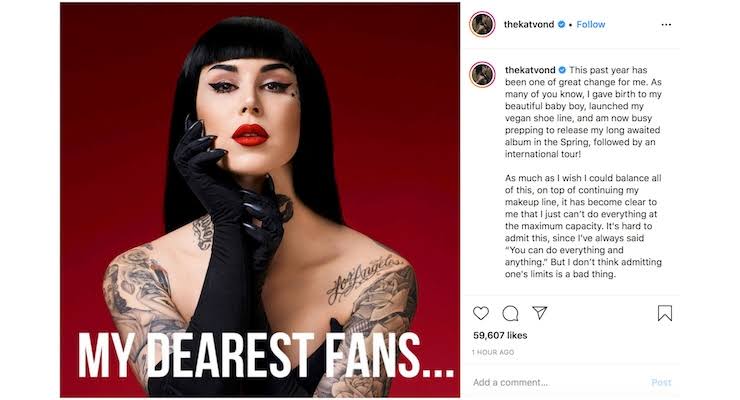Save the post with the bookmark icon
Screen dimensions: 740x400
(664, 313)
